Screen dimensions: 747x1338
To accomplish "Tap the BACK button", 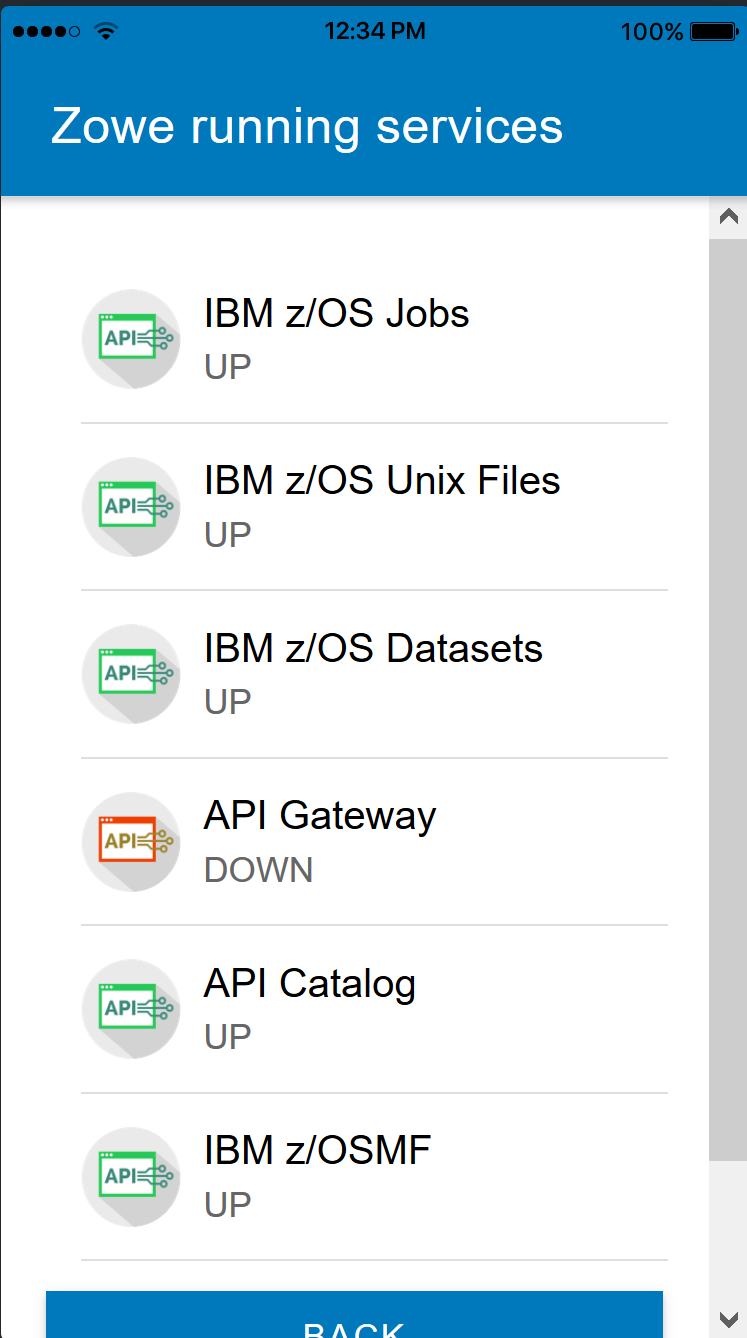I will (x=354, y=1314).
